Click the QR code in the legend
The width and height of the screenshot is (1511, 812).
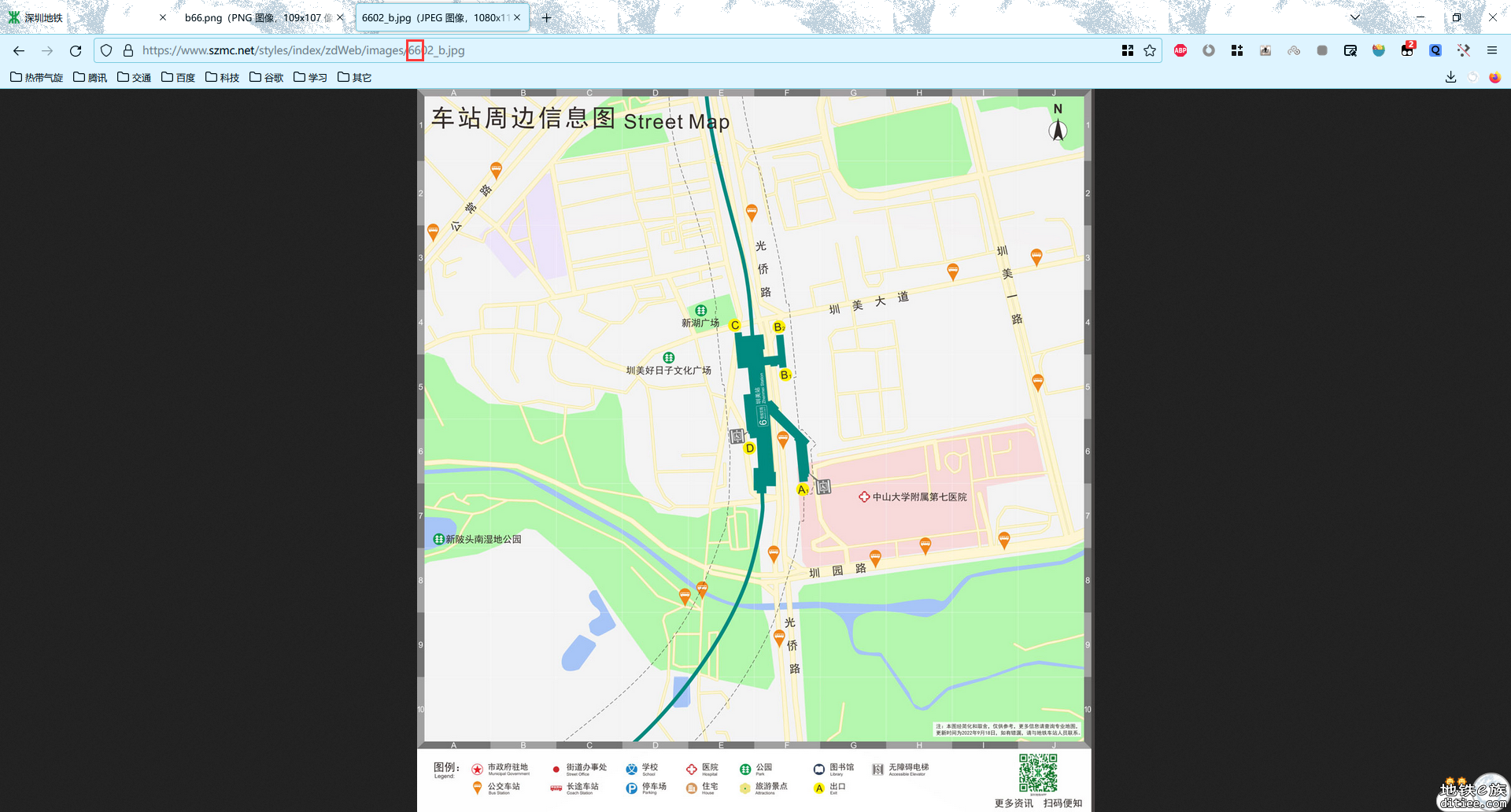[1038, 773]
